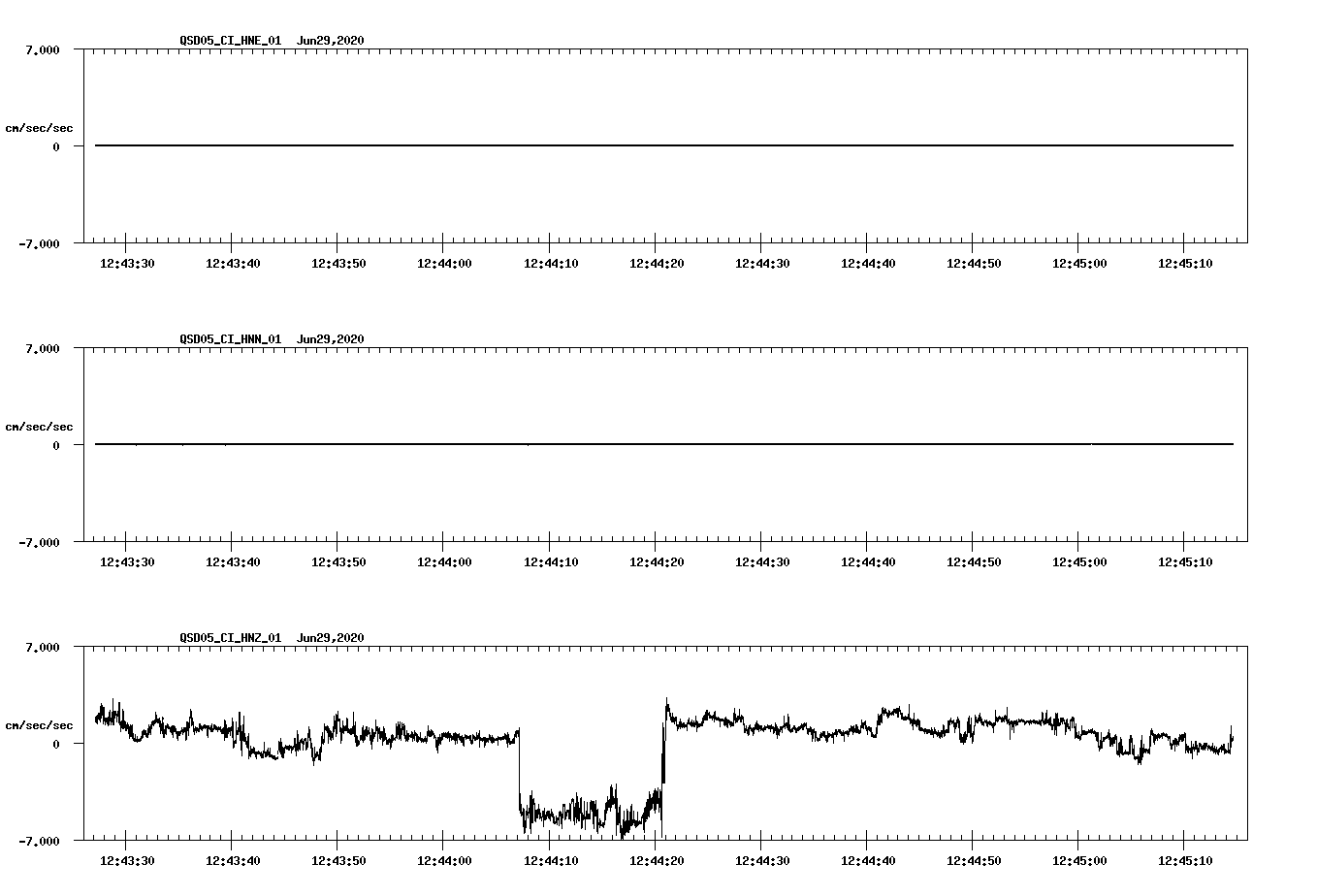Click 12:44:30 time label under HNN plot
The height and width of the screenshot is (896, 1317).
click(762, 562)
